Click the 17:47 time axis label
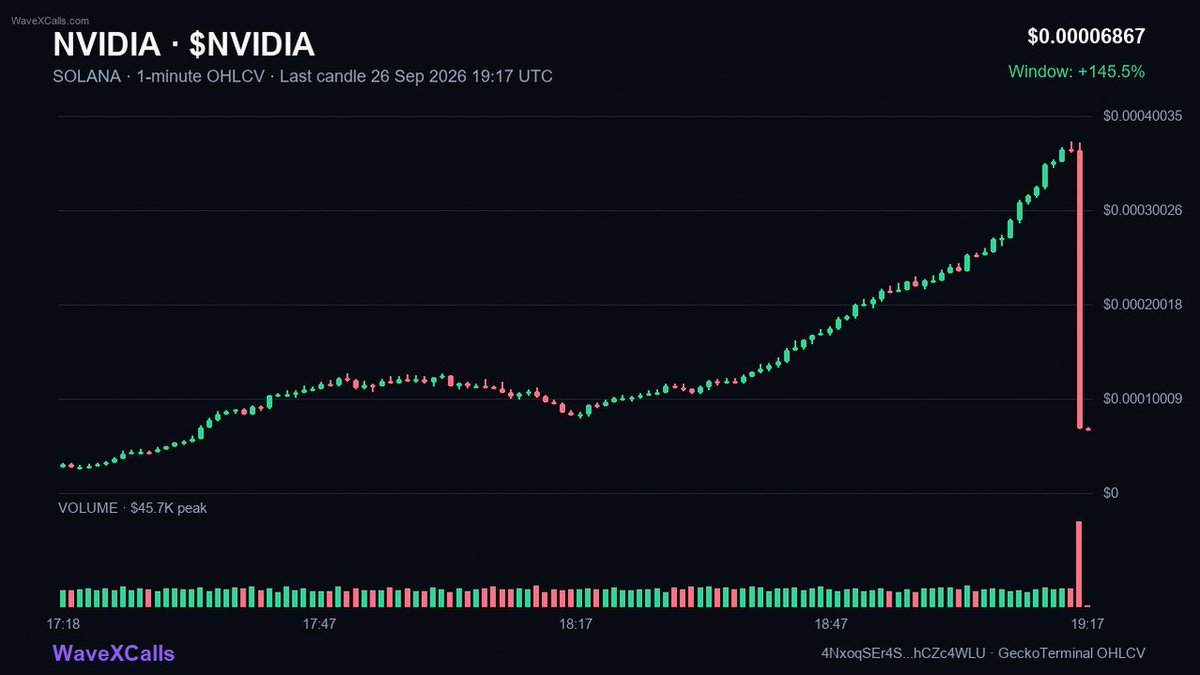This screenshot has height=675, width=1200. [x=319, y=624]
